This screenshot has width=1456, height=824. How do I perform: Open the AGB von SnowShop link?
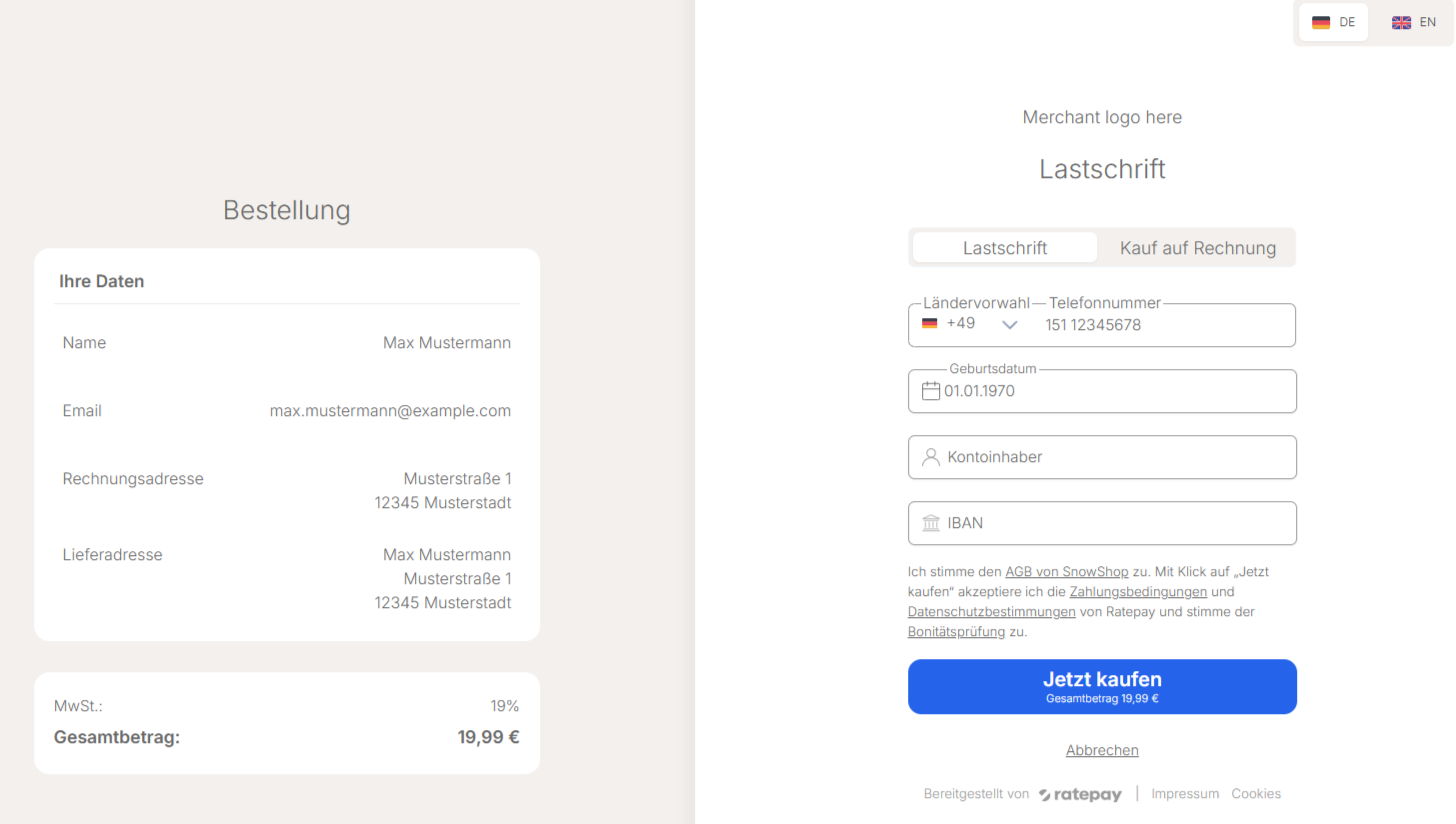coord(1066,572)
